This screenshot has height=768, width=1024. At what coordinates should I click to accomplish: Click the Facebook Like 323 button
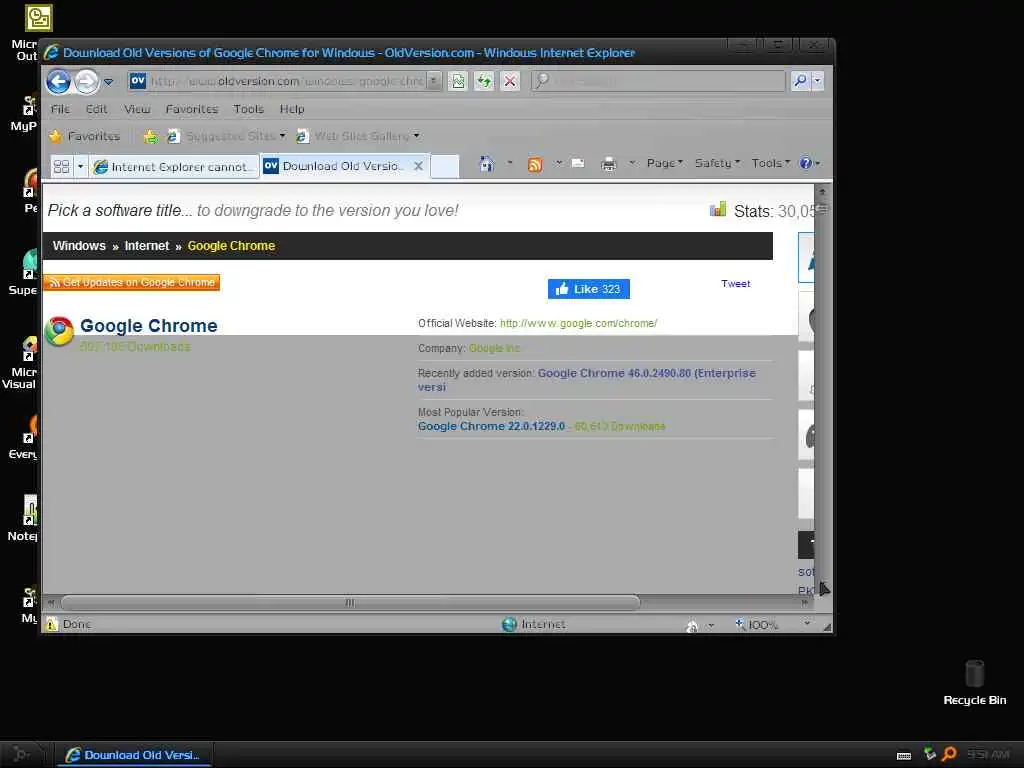[x=588, y=289]
